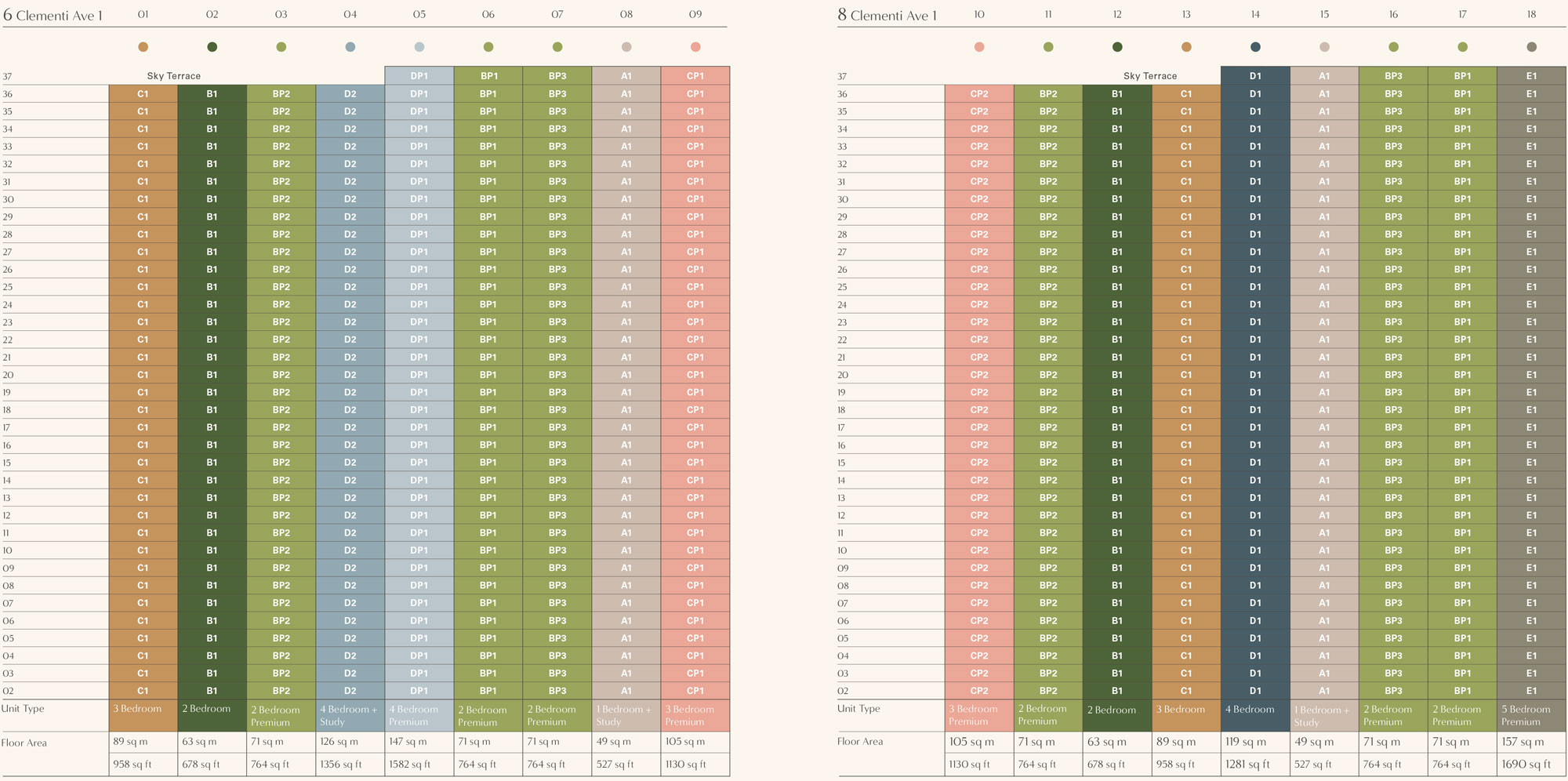Screen dimensions: 1568x781
Task: Select the "1690 sq ft" floor area cell
Action: pos(1531,765)
